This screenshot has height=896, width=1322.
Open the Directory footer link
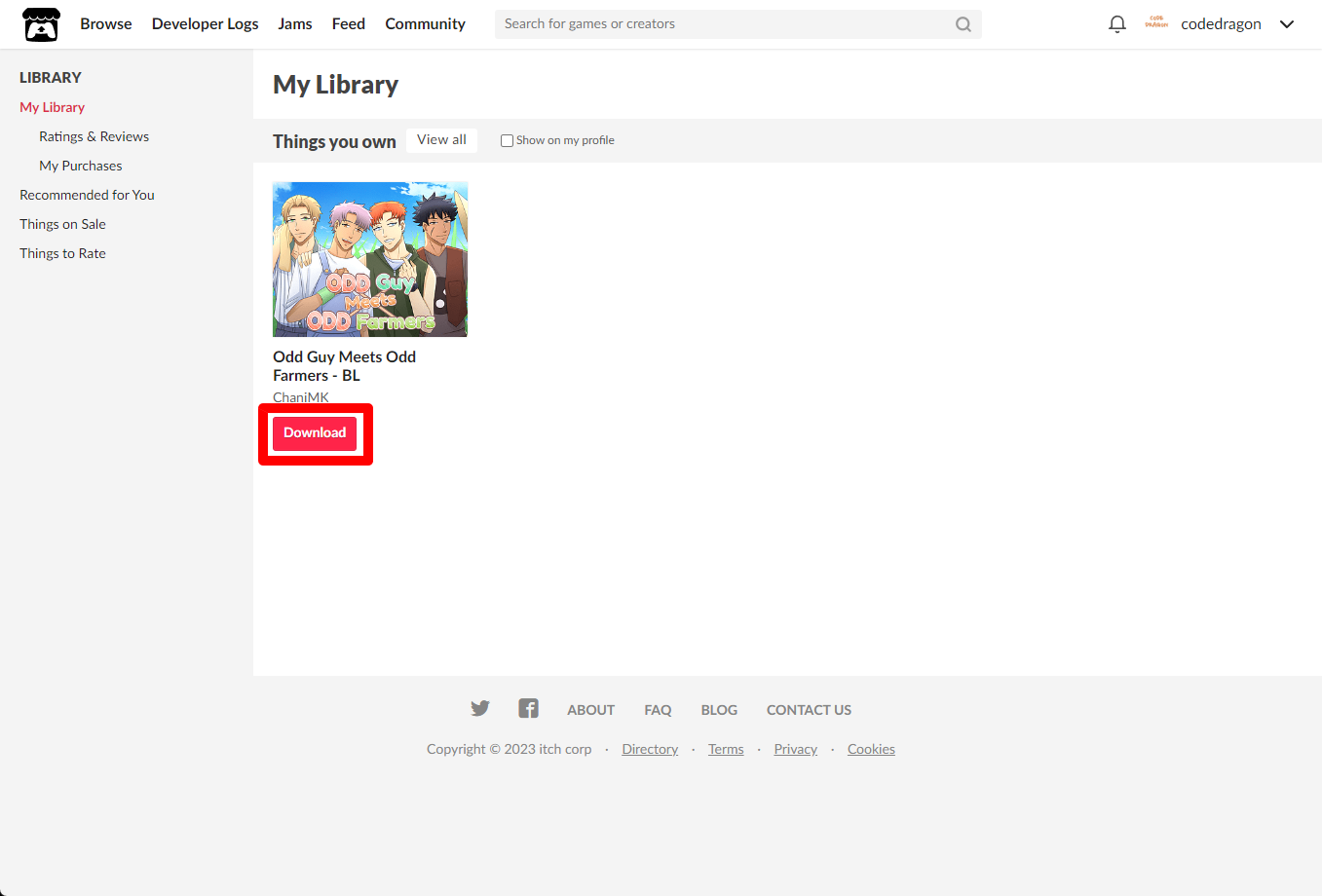[650, 749]
